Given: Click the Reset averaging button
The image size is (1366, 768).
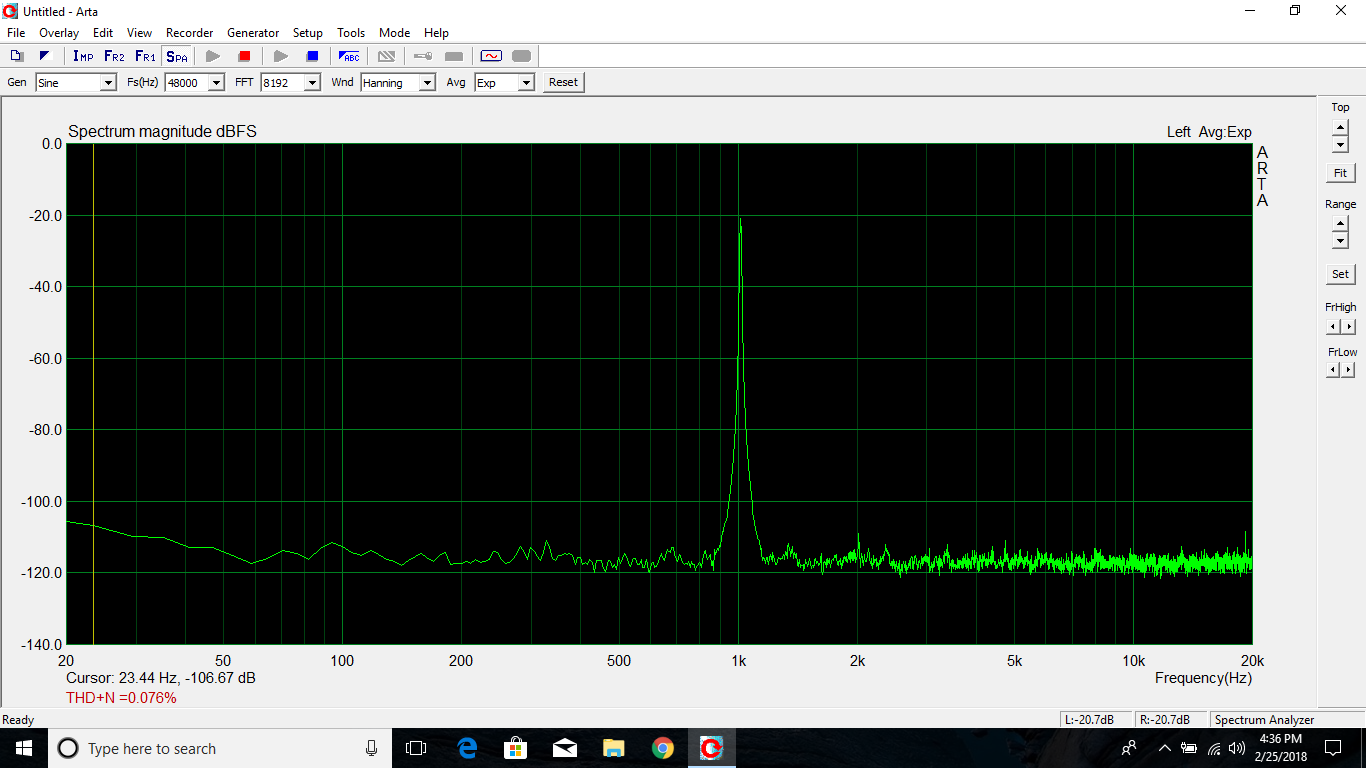Looking at the screenshot, I should [x=563, y=82].
